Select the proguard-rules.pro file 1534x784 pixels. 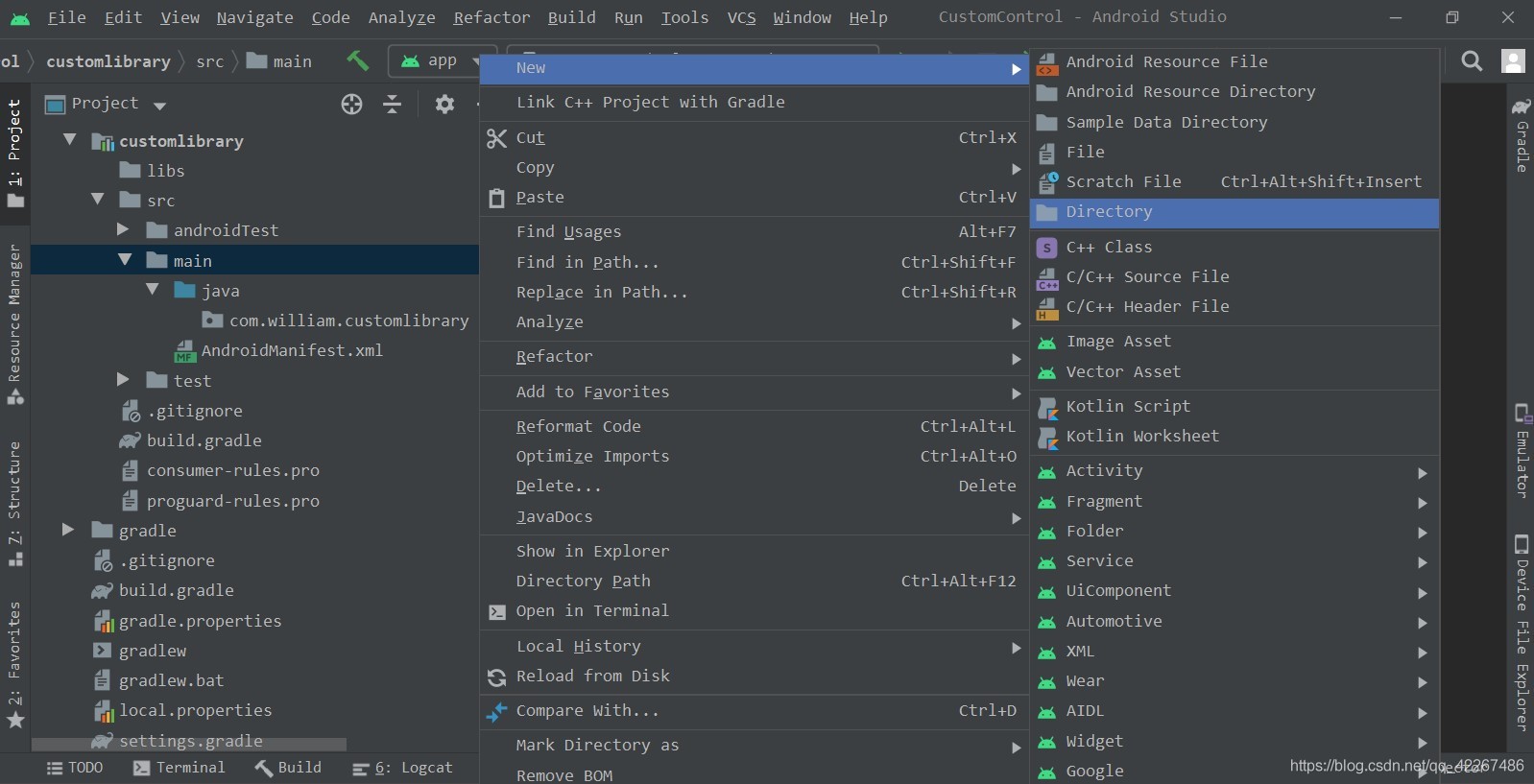[x=221, y=501]
